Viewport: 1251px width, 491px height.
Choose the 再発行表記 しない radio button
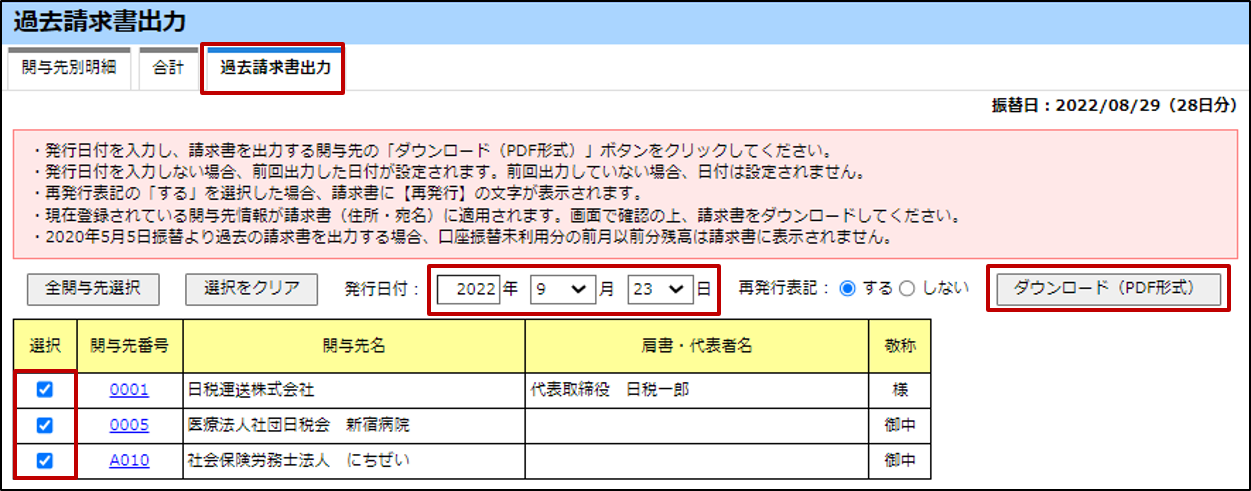[908, 289]
